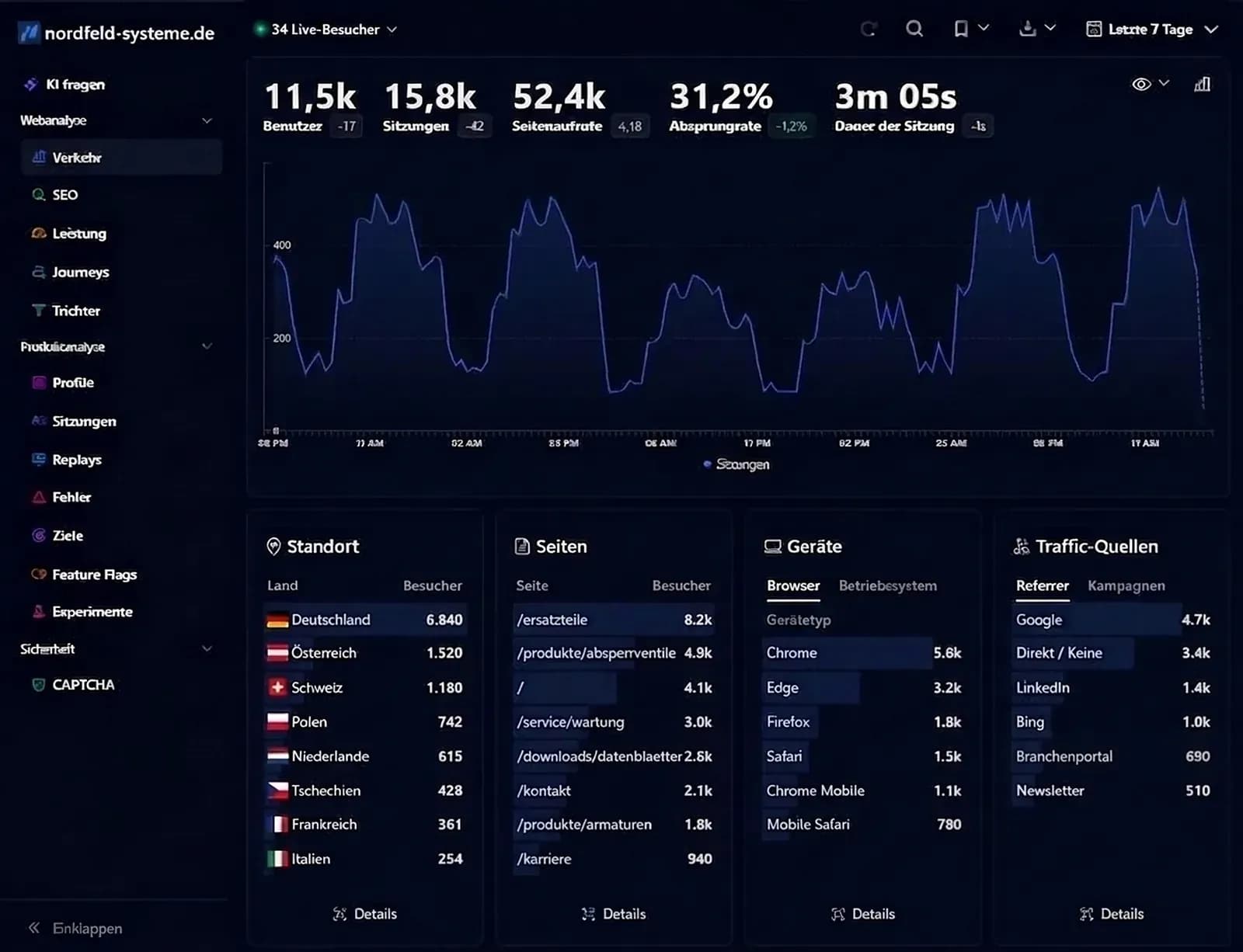The width and height of the screenshot is (1243, 952).
Task: Click the Fehler warning icon
Action: click(39, 497)
